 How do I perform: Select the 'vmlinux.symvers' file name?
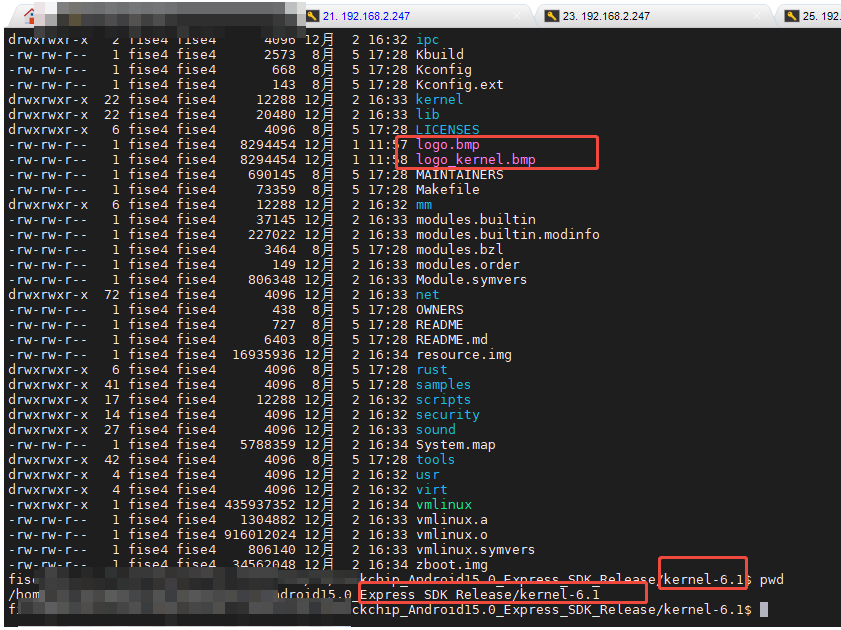tap(475, 550)
